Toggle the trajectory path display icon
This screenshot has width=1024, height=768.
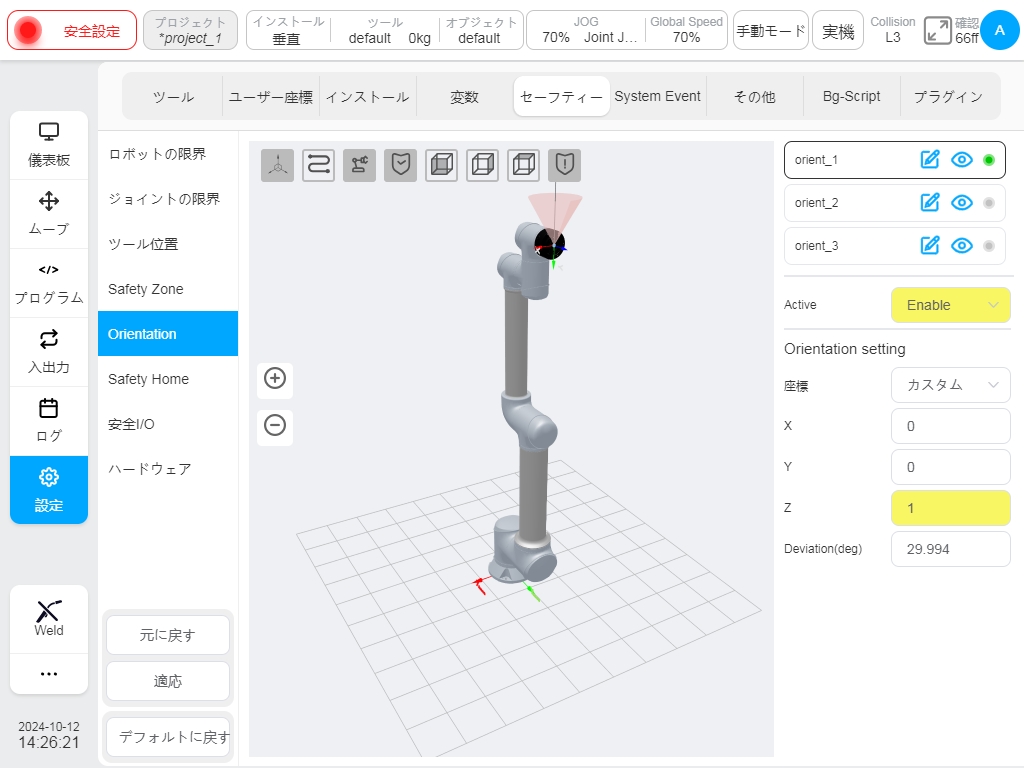(319, 165)
